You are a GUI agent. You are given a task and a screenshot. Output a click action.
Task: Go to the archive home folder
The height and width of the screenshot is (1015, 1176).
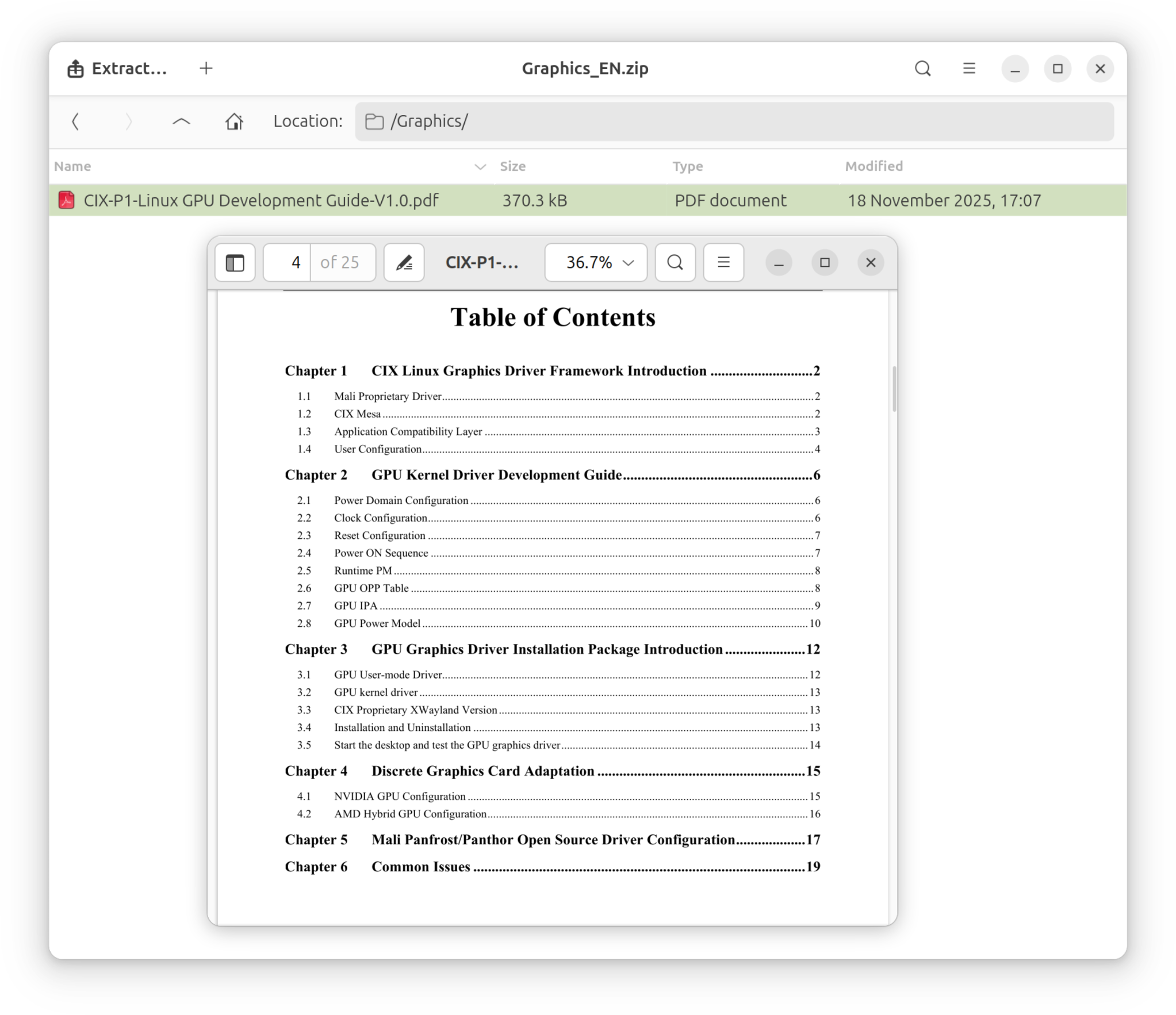click(234, 121)
